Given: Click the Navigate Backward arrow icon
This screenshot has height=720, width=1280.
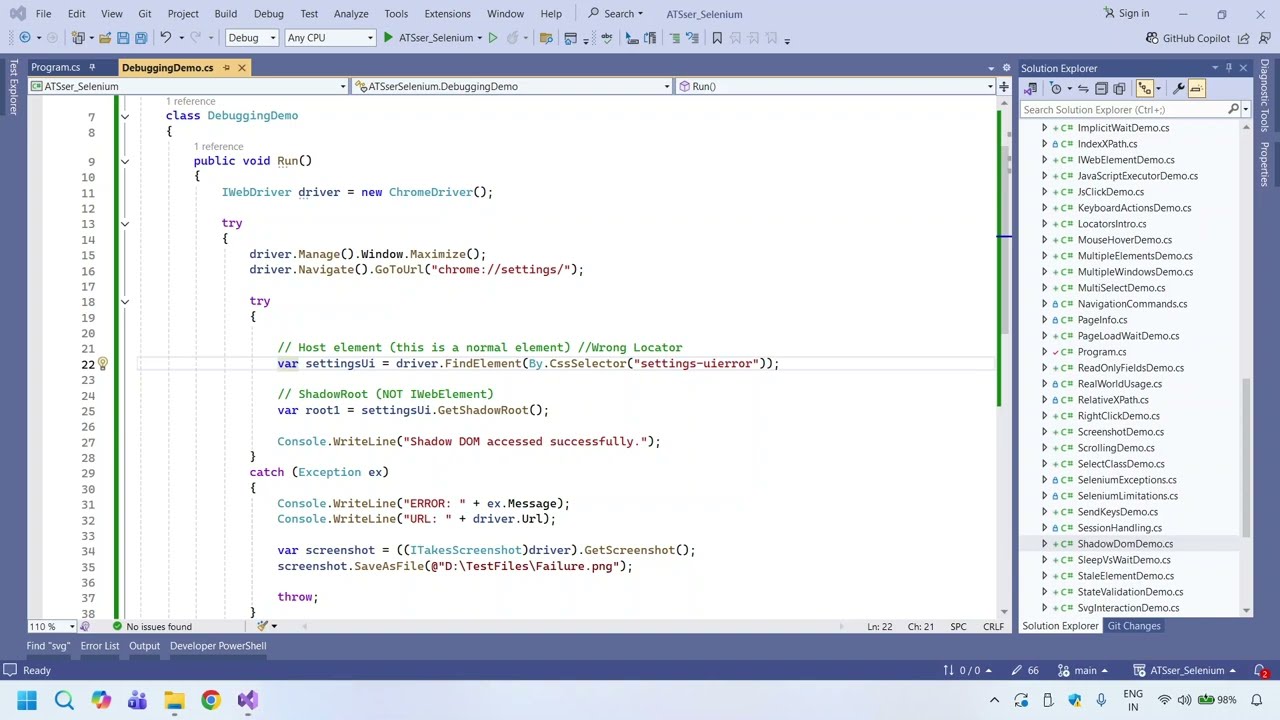Looking at the screenshot, I should [x=25, y=38].
